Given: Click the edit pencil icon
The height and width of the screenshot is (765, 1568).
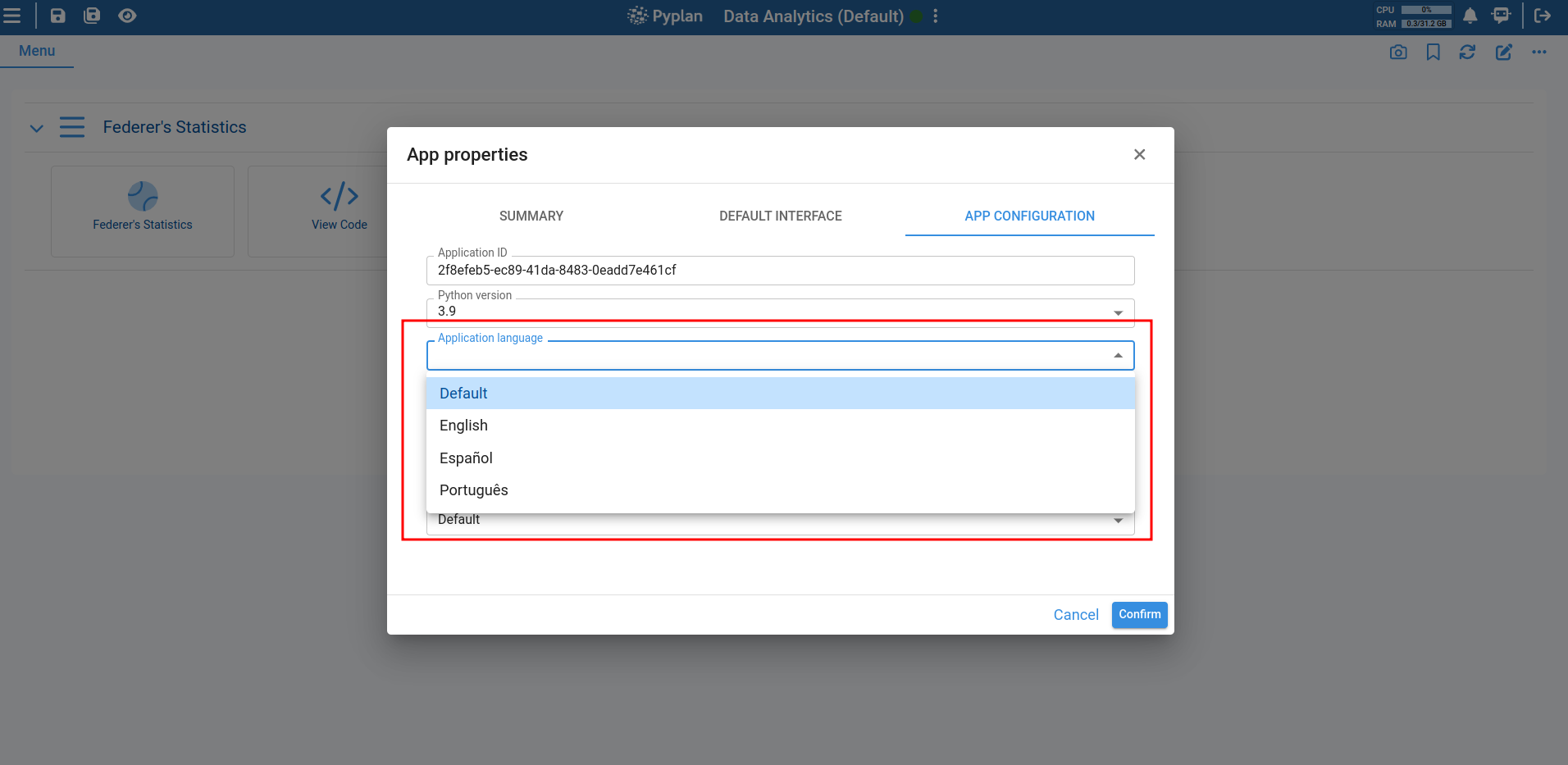Looking at the screenshot, I should tap(1504, 52).
